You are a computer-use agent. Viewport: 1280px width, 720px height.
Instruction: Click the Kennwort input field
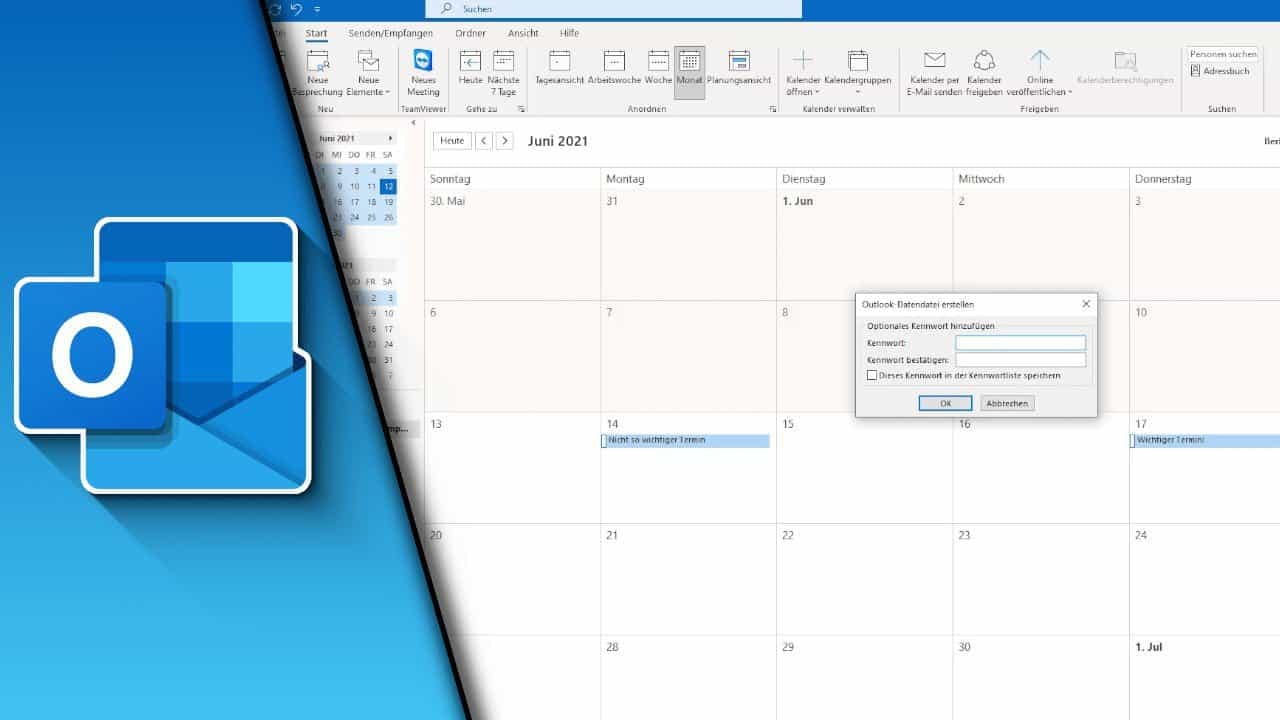(1020, 343)
